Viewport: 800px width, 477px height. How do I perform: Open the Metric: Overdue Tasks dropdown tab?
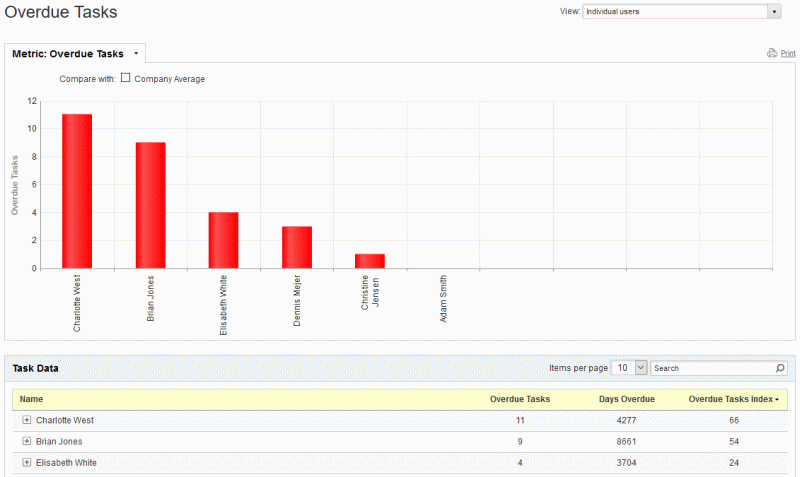pyautogui.click(x=75, y=54)
